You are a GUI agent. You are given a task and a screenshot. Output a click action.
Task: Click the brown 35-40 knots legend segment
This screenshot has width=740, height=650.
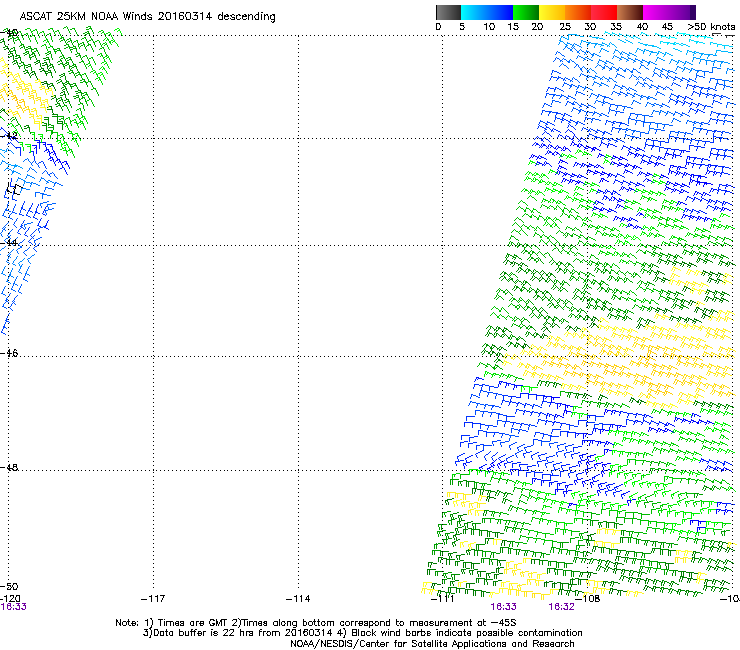click(630, 12)
